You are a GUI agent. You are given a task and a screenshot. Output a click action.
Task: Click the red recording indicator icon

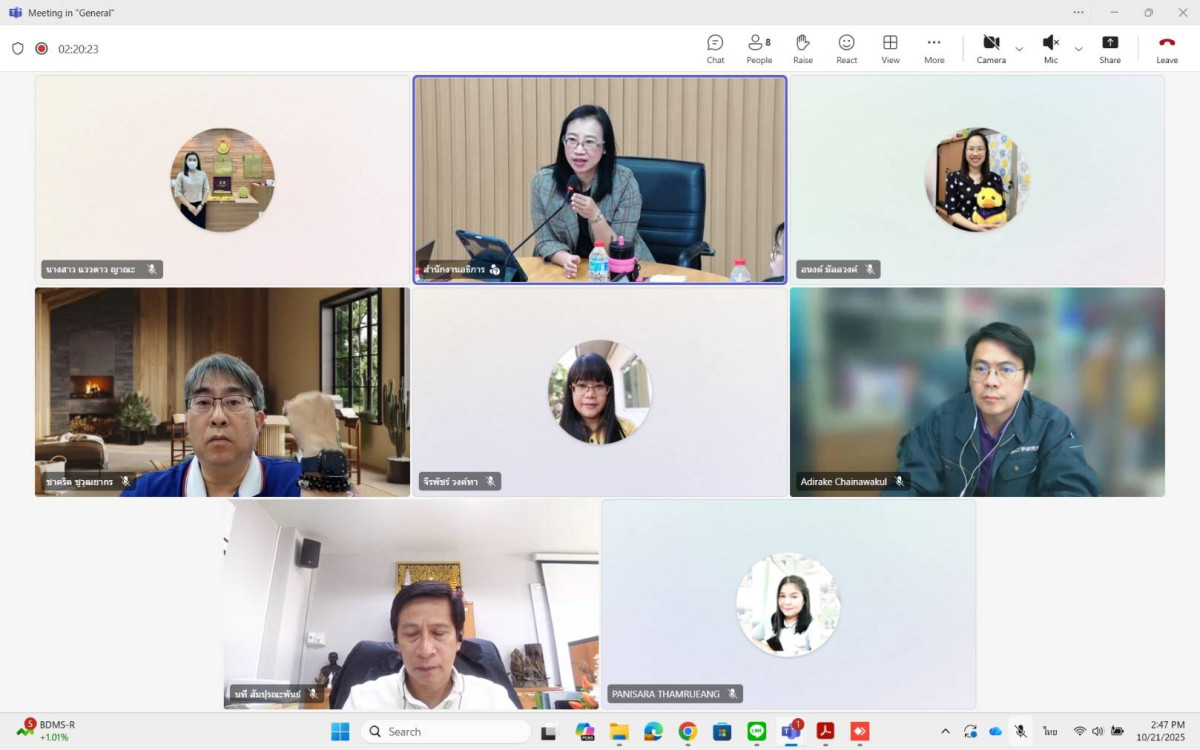tap(42, 48)
